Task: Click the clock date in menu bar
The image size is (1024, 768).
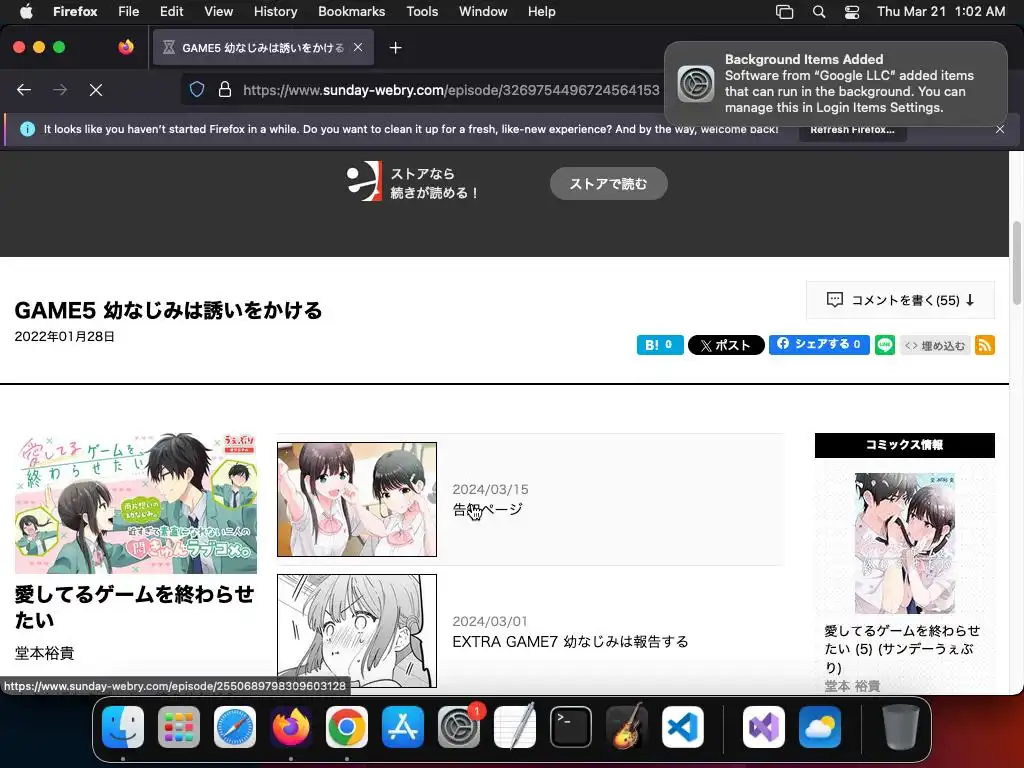Action: click(x=941, y=11)
